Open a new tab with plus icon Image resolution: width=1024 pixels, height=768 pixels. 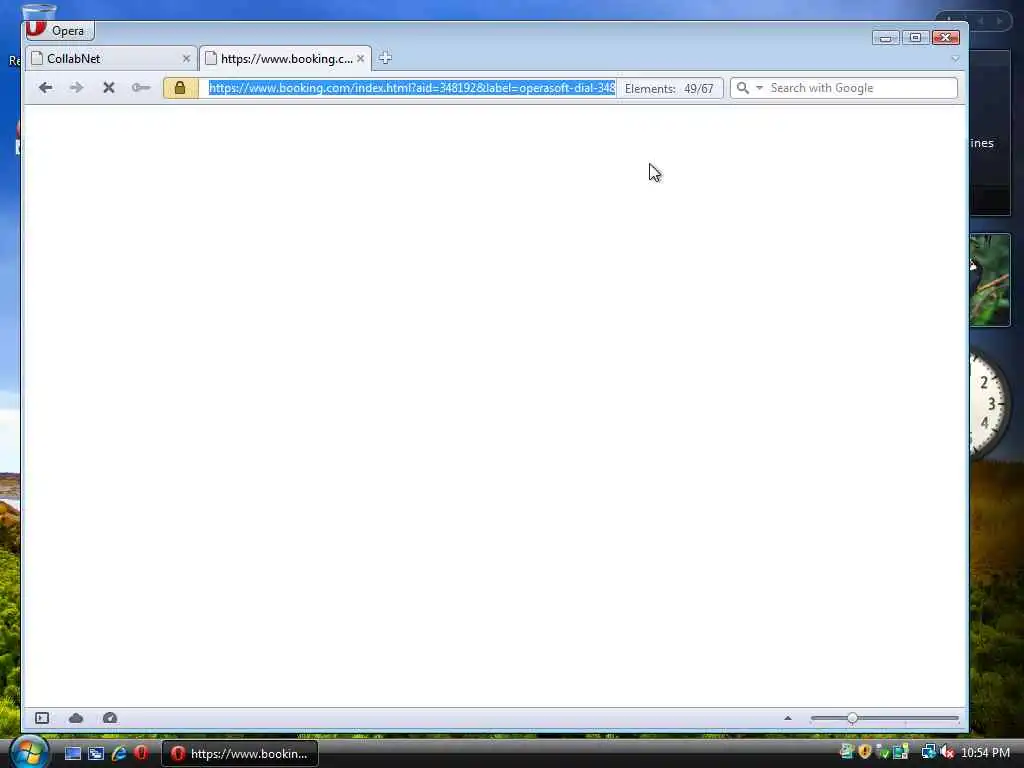pos(385,58)
